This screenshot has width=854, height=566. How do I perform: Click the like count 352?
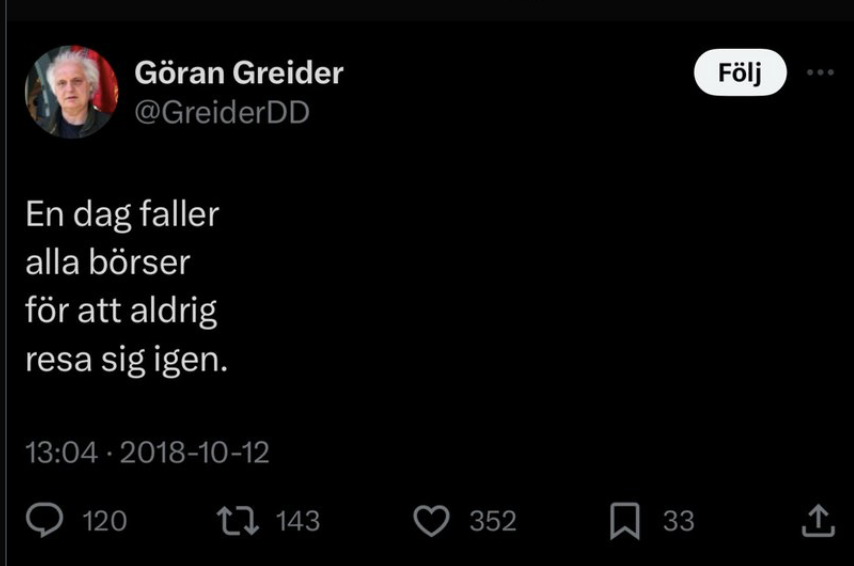(492, 521)
